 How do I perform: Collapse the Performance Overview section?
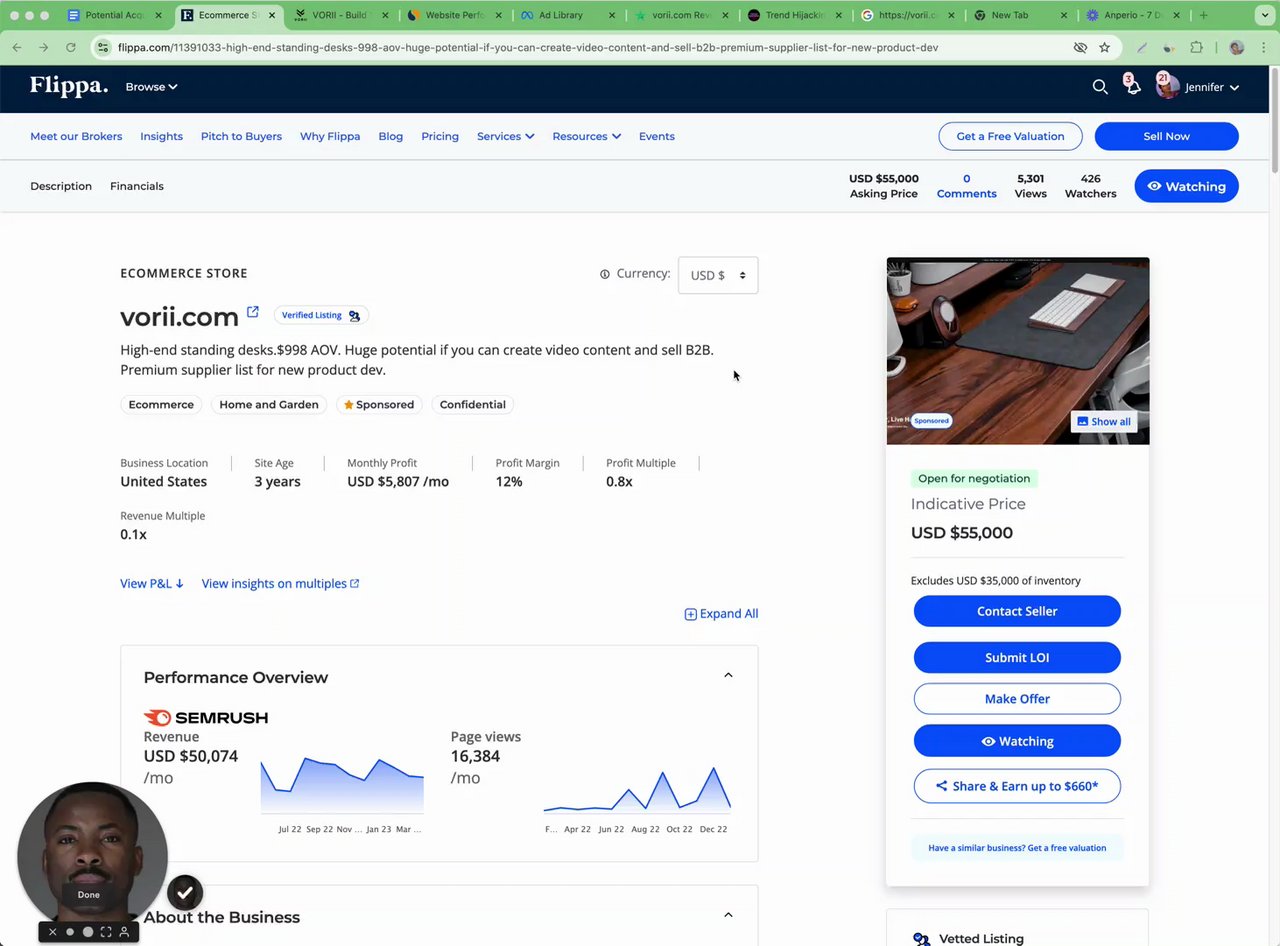click(728, 675)
